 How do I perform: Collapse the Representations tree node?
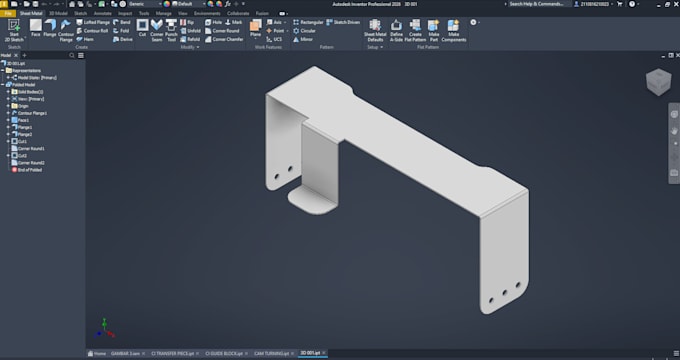[x=3, y=70]
